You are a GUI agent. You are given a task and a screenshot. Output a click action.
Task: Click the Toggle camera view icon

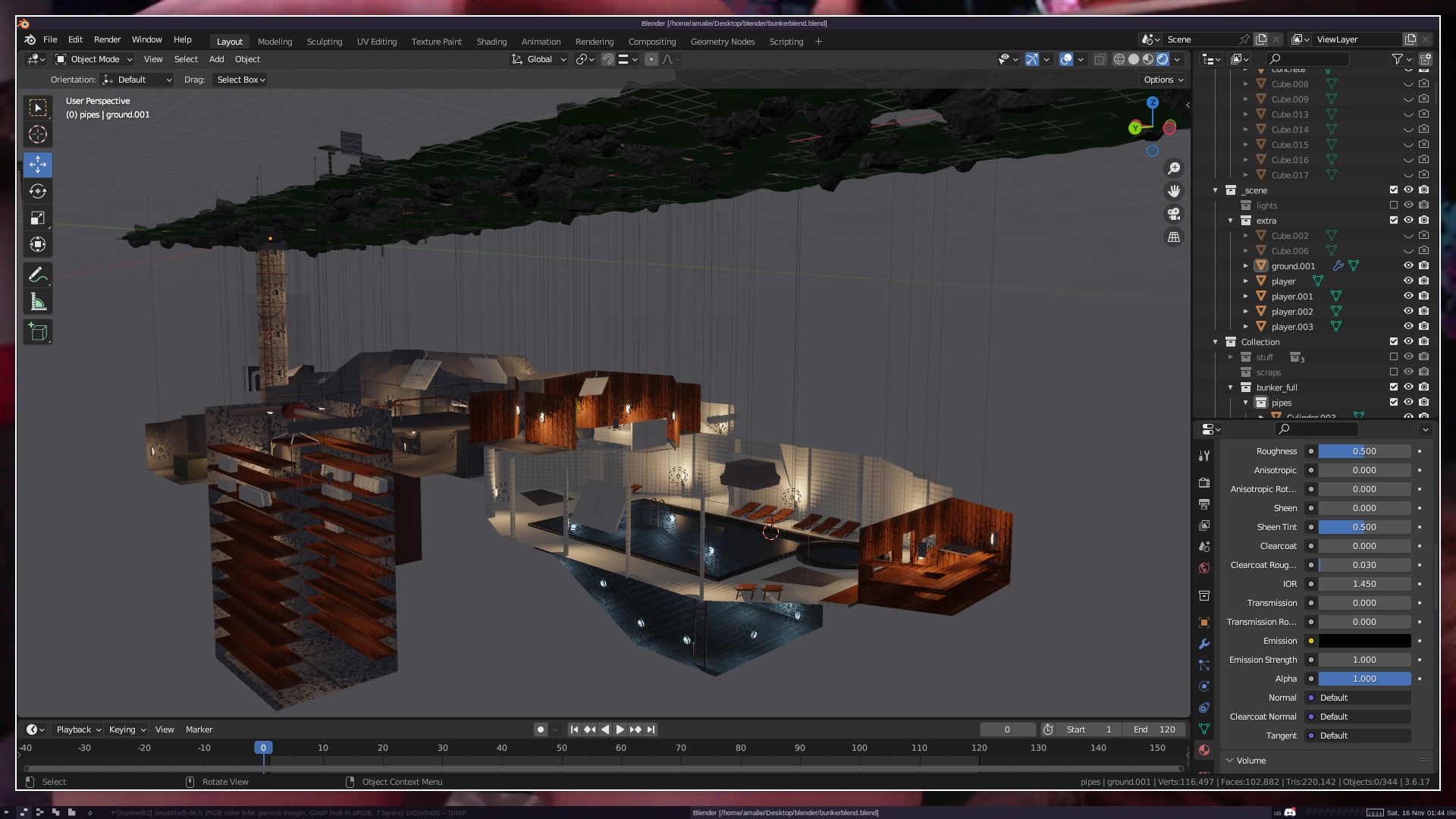pos(1174,214)
